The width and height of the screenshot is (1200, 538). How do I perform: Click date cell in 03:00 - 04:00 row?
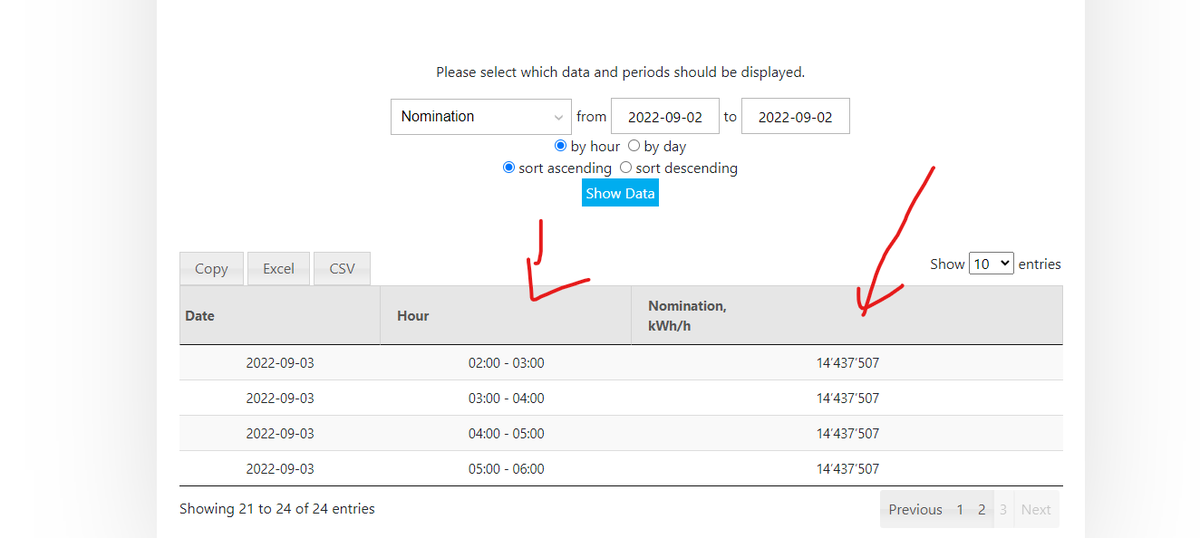coord(280,398)
